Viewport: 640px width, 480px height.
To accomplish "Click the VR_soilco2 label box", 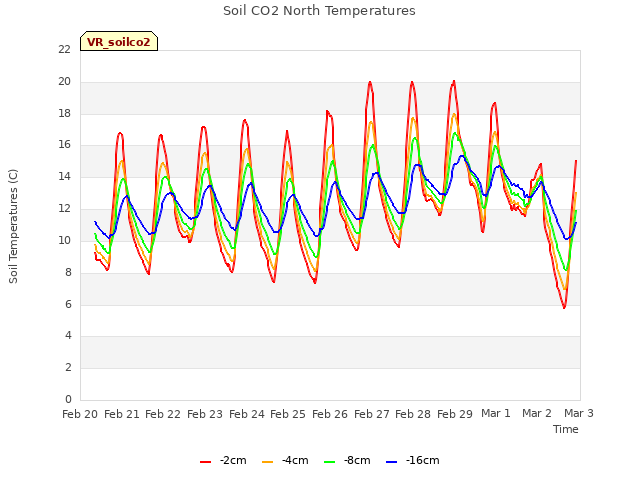I will pos(119,41).
